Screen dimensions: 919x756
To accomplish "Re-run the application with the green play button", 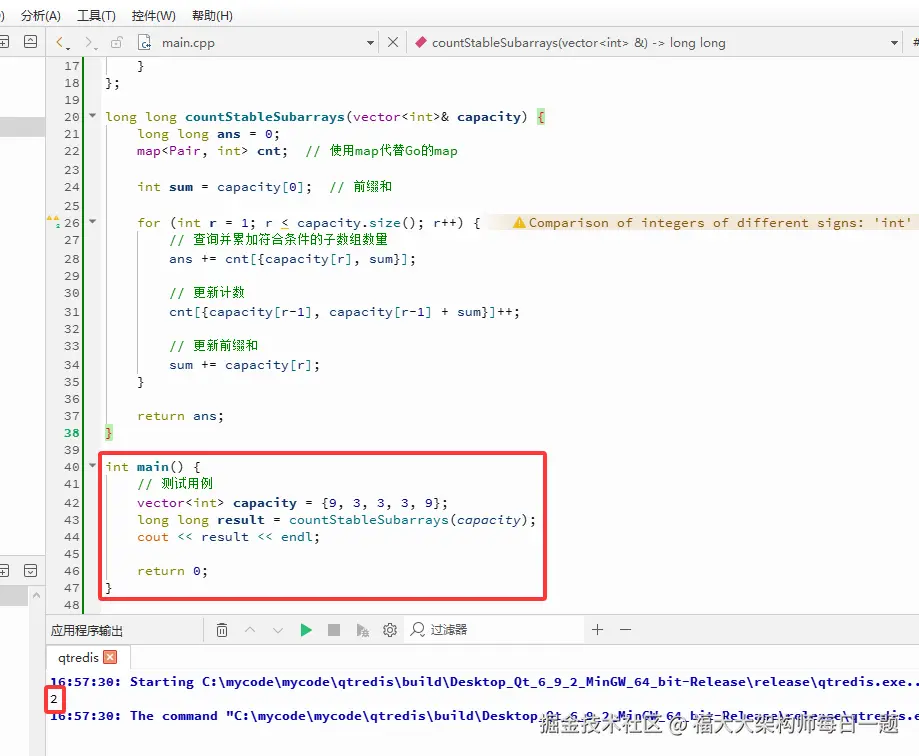I will tap(306, 630).
